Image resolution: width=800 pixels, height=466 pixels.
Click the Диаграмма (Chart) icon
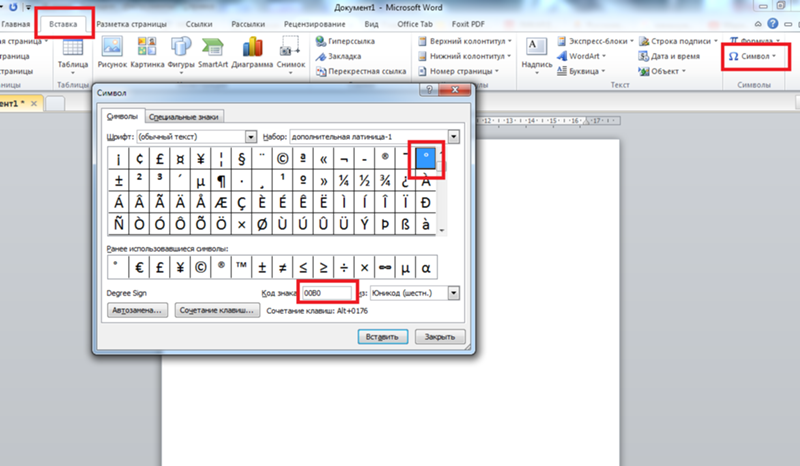tap(252, 53)
